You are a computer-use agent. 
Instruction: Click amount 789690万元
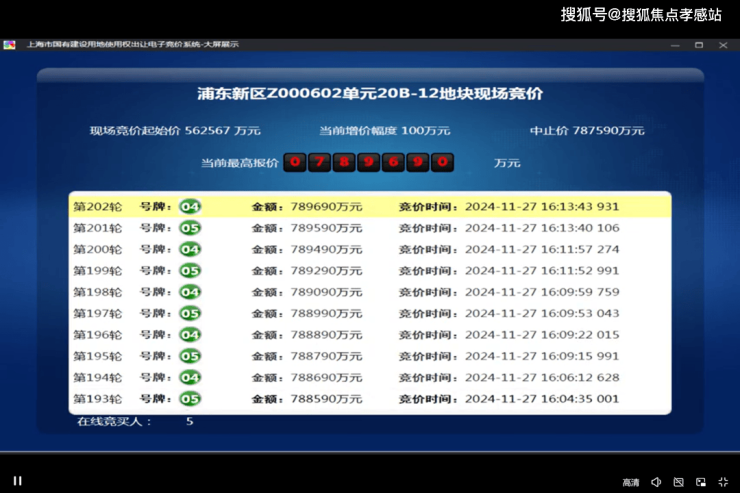(326, 207)
